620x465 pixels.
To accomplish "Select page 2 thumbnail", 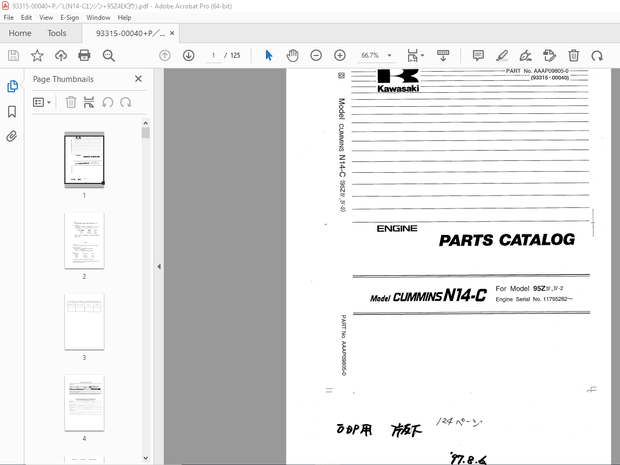I will pos(84,241).
